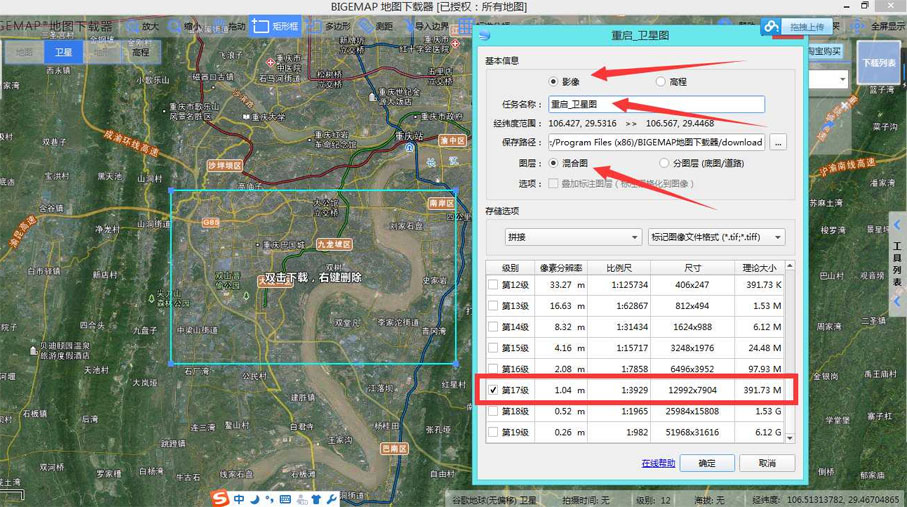Click the cloud upload icon
This screenshot has width=907, height=507.
coord(770,27)
